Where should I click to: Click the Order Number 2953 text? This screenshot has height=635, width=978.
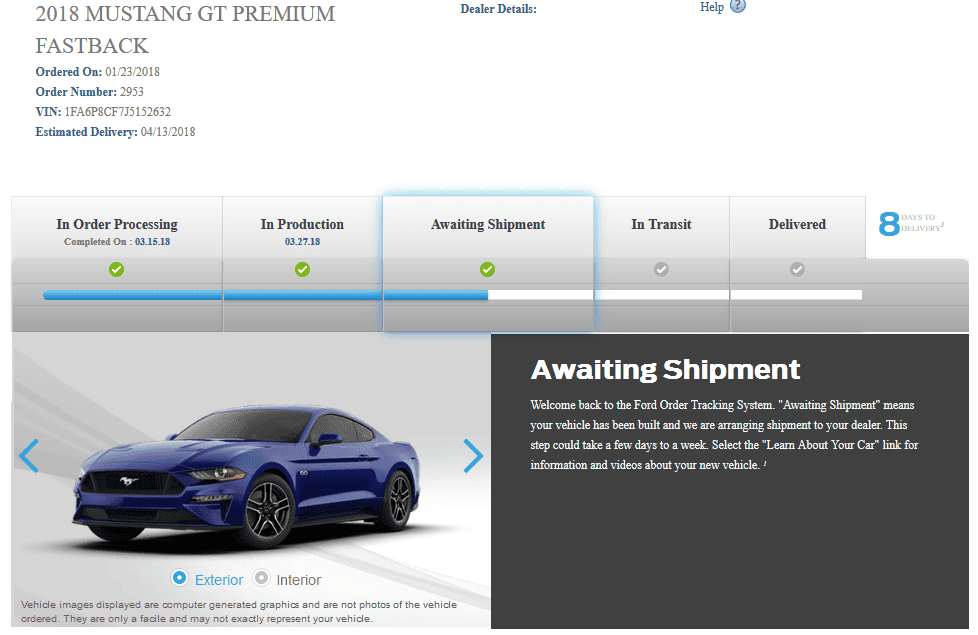pyautogui.click(x=89, y=92)
